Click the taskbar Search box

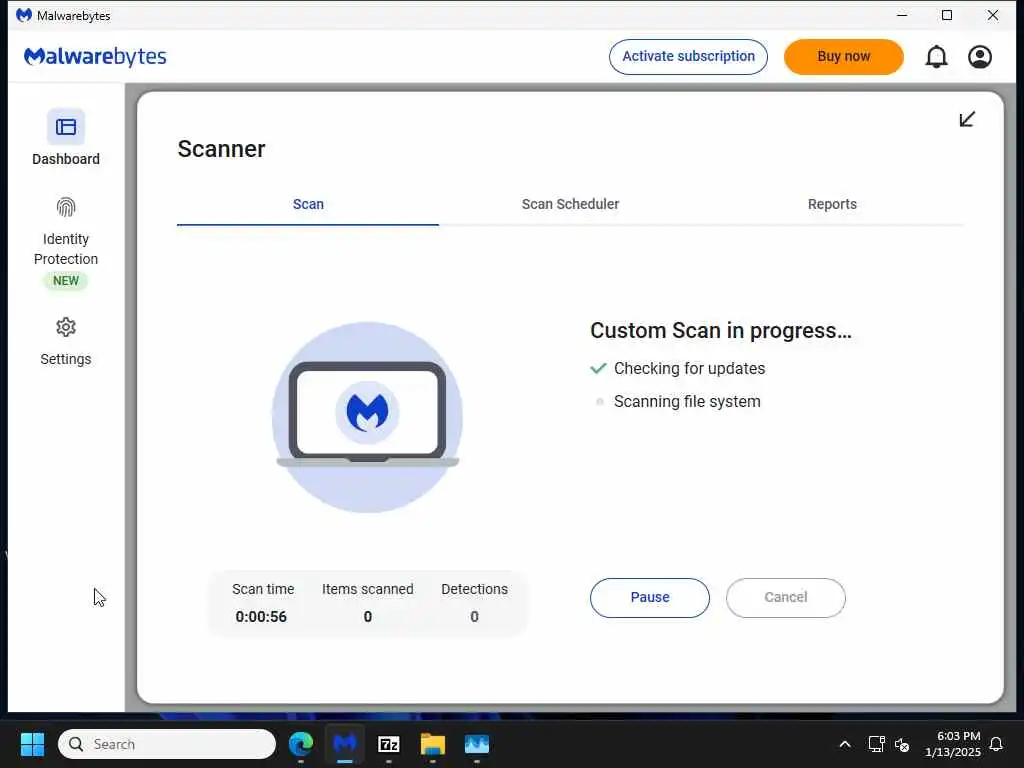pyautogui.click(x=167, y=744)
